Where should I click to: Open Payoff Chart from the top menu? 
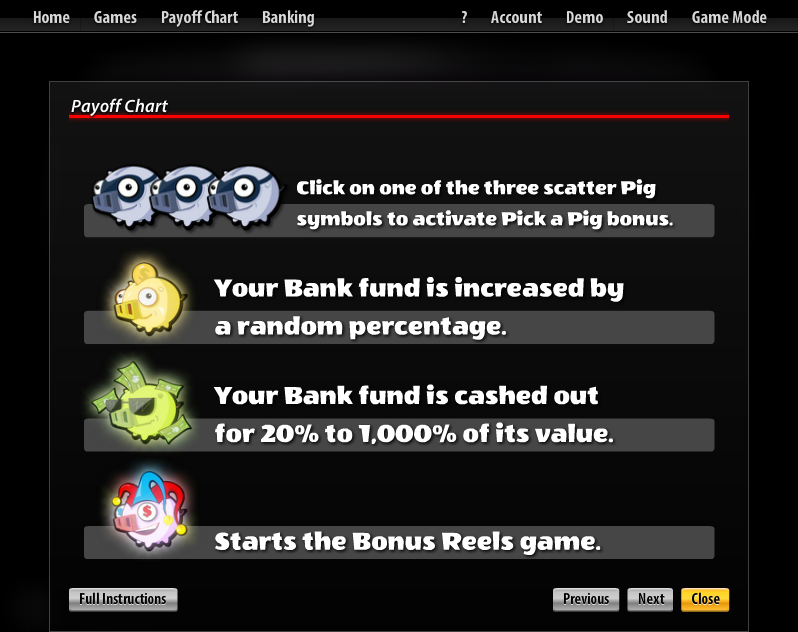pos(200,17)
